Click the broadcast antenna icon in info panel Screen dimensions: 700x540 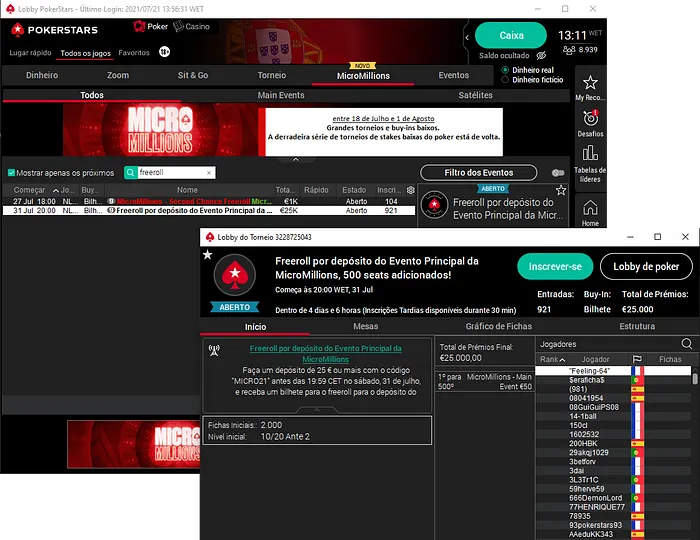tap(214, 350)
